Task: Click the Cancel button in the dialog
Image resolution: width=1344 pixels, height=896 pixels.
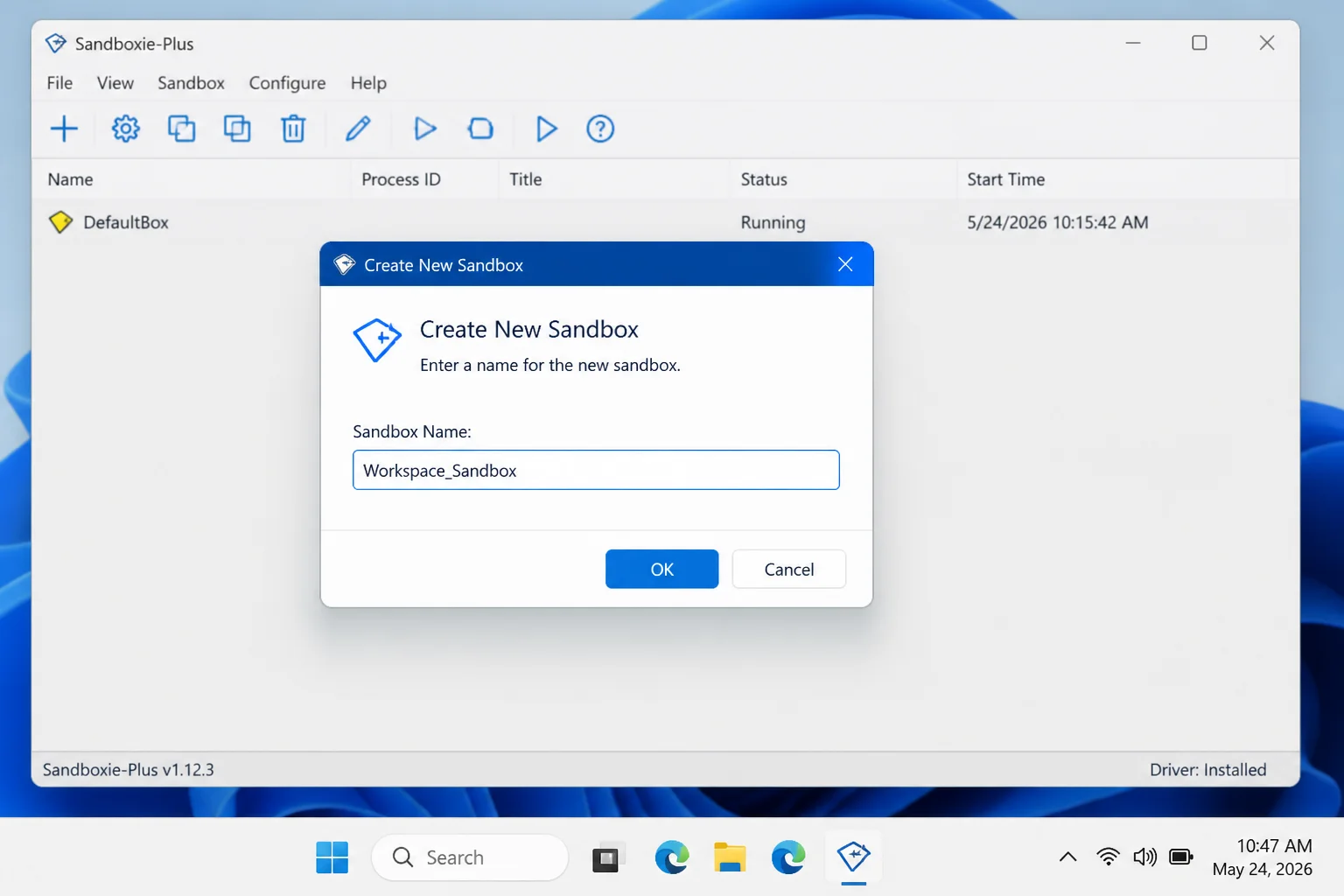Action: (788, 569)
